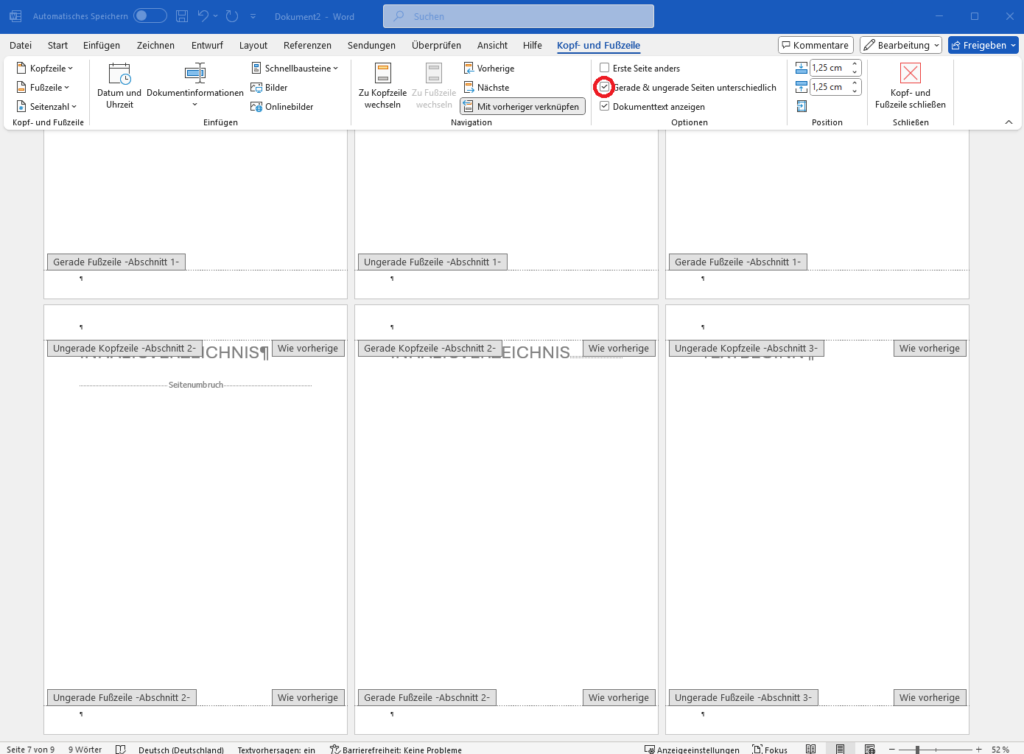Open Dokumentinformationen menu
The image size is (1024, 754).
point(195,86)
